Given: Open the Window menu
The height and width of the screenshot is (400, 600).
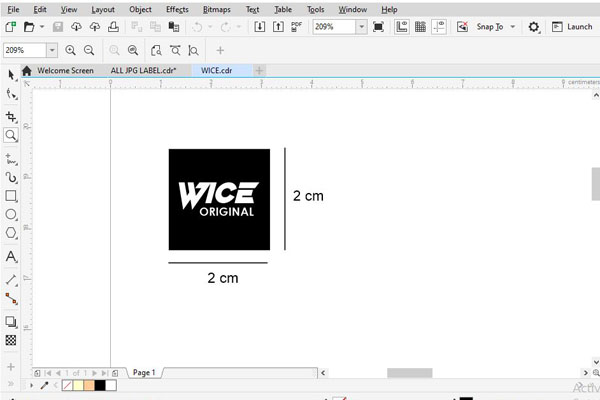Looking at the screenshot, I should (352, 10).
